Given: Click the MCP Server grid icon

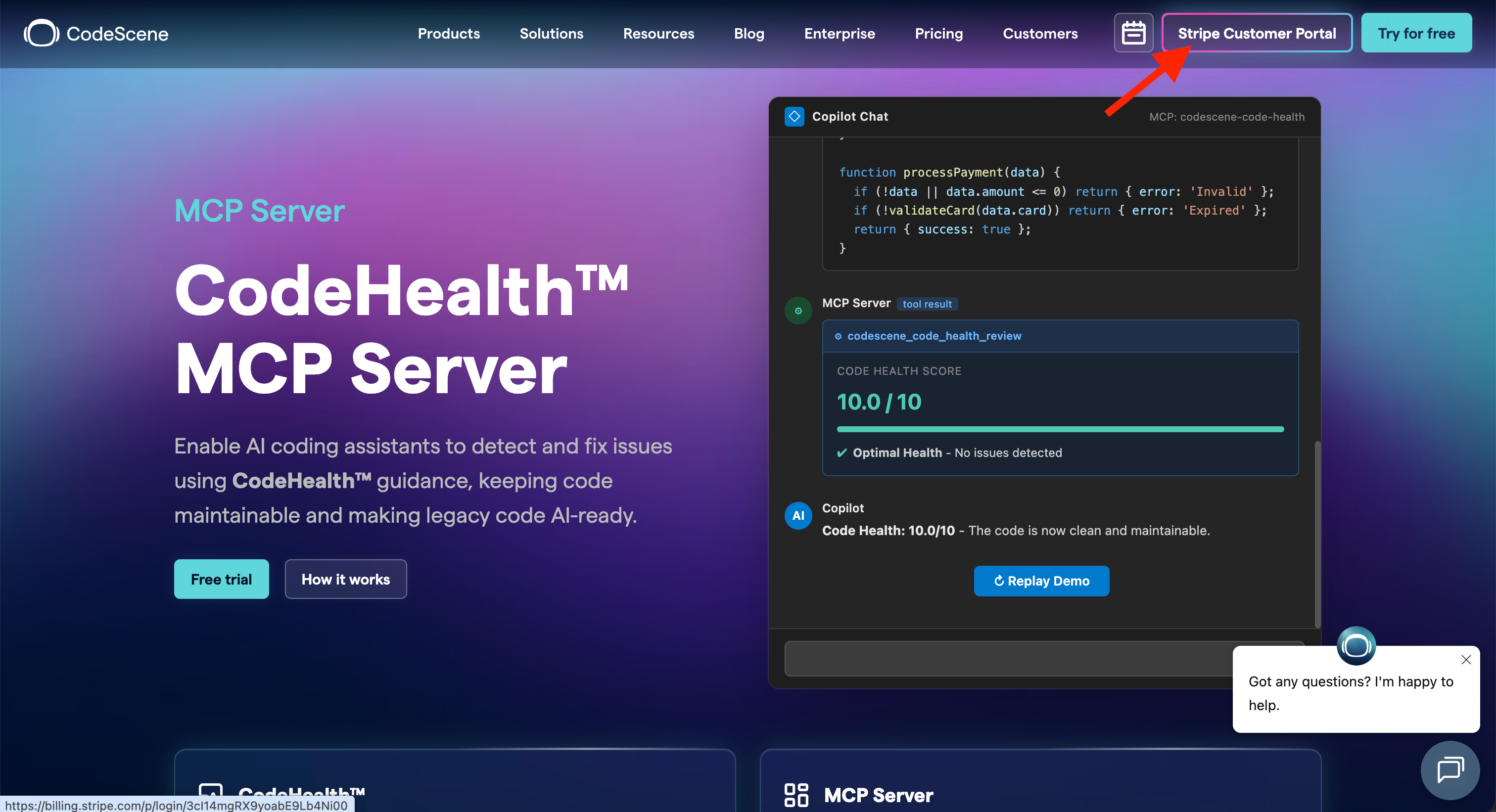Looking at the screenshot, I should pos(795,795).
